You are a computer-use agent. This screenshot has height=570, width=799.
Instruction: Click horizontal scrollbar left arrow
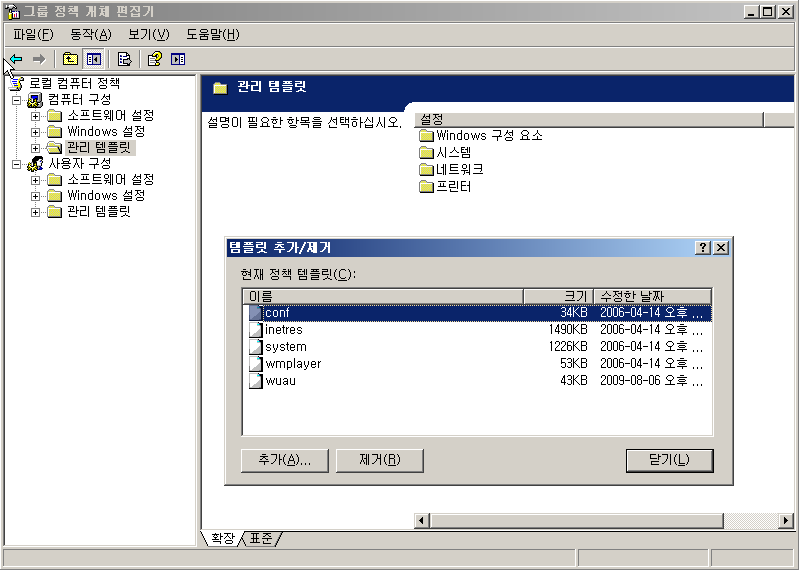pyautogui.click(x=421, y=521)
